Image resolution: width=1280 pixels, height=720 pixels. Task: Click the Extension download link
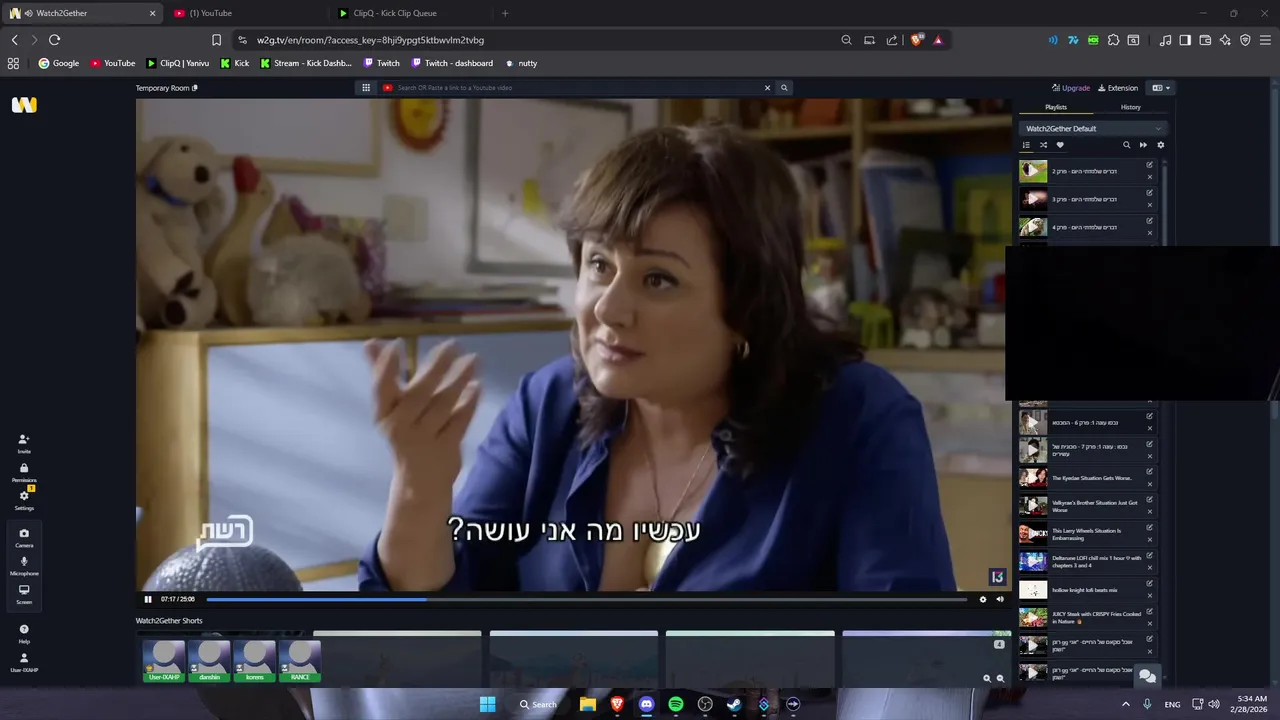(1118, 88)
